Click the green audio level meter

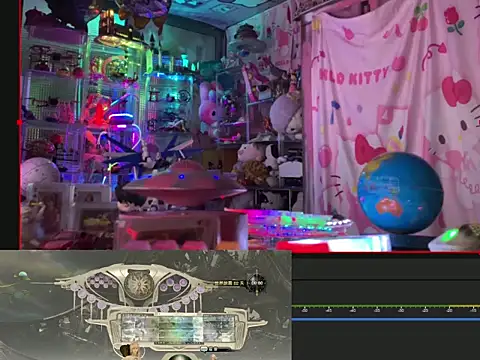coord(386,306)
